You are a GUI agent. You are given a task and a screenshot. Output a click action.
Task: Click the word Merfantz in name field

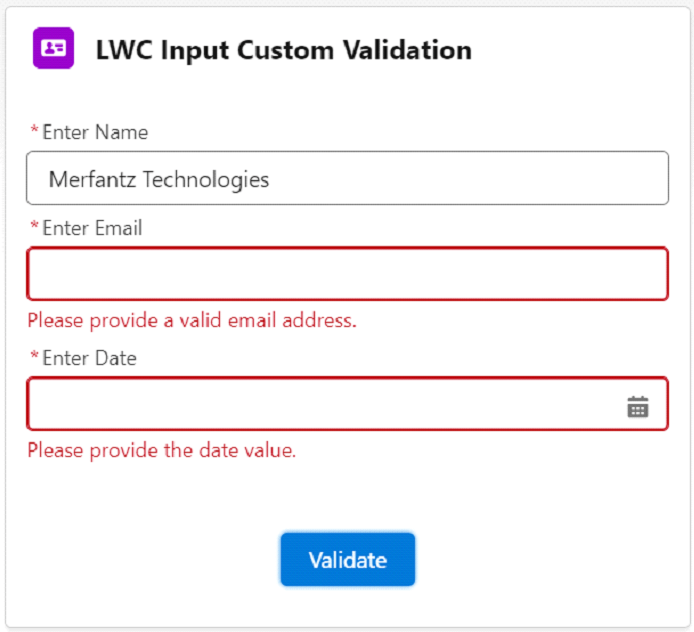click(x=92, y=180)
